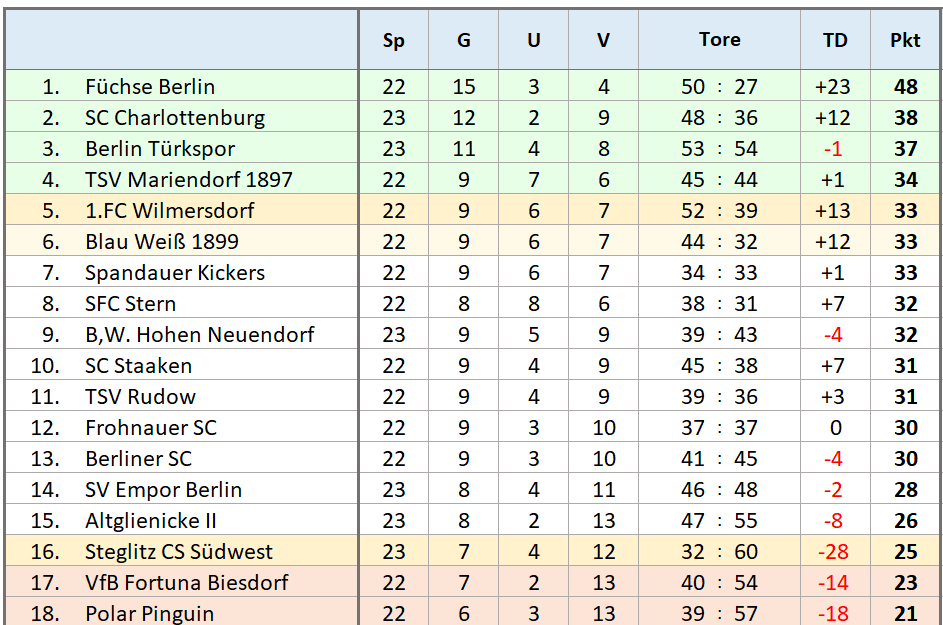
Task: Click the Sp column header
Action: coord(394,40)
